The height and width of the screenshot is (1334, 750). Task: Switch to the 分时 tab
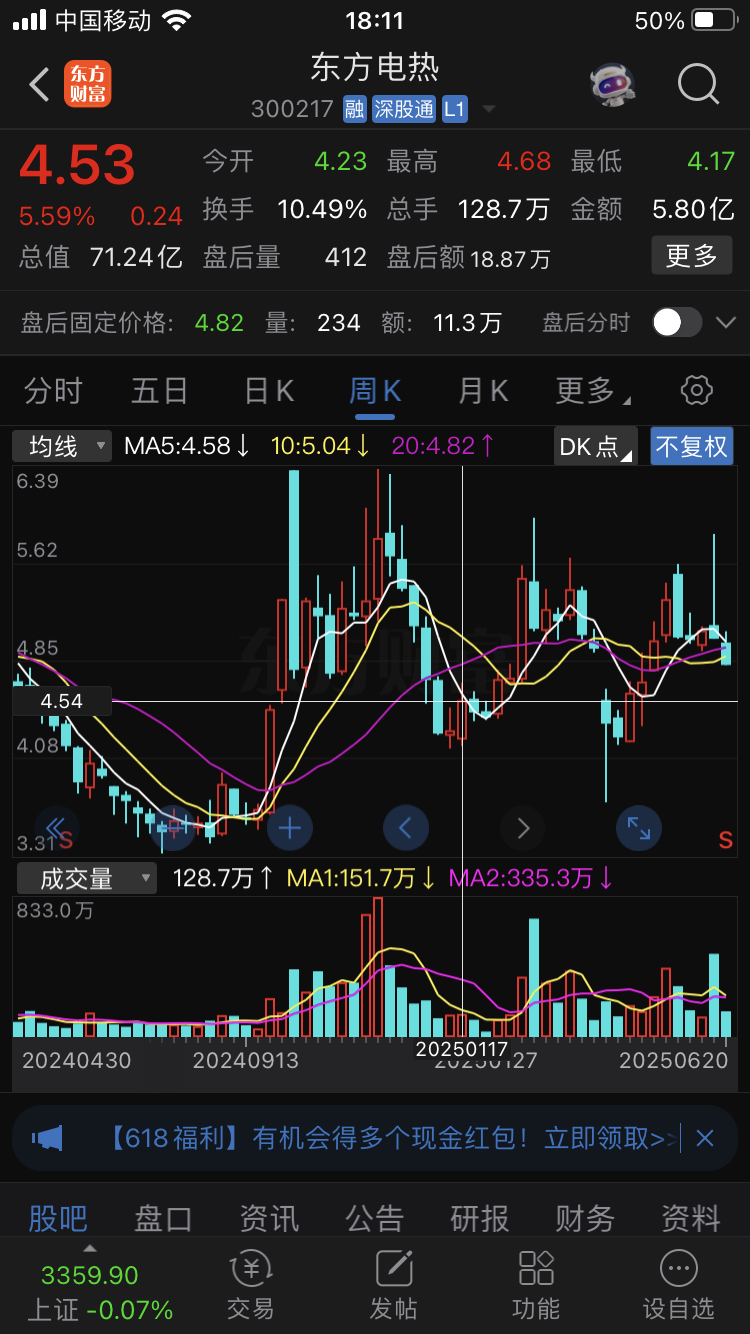coord(53,391)
